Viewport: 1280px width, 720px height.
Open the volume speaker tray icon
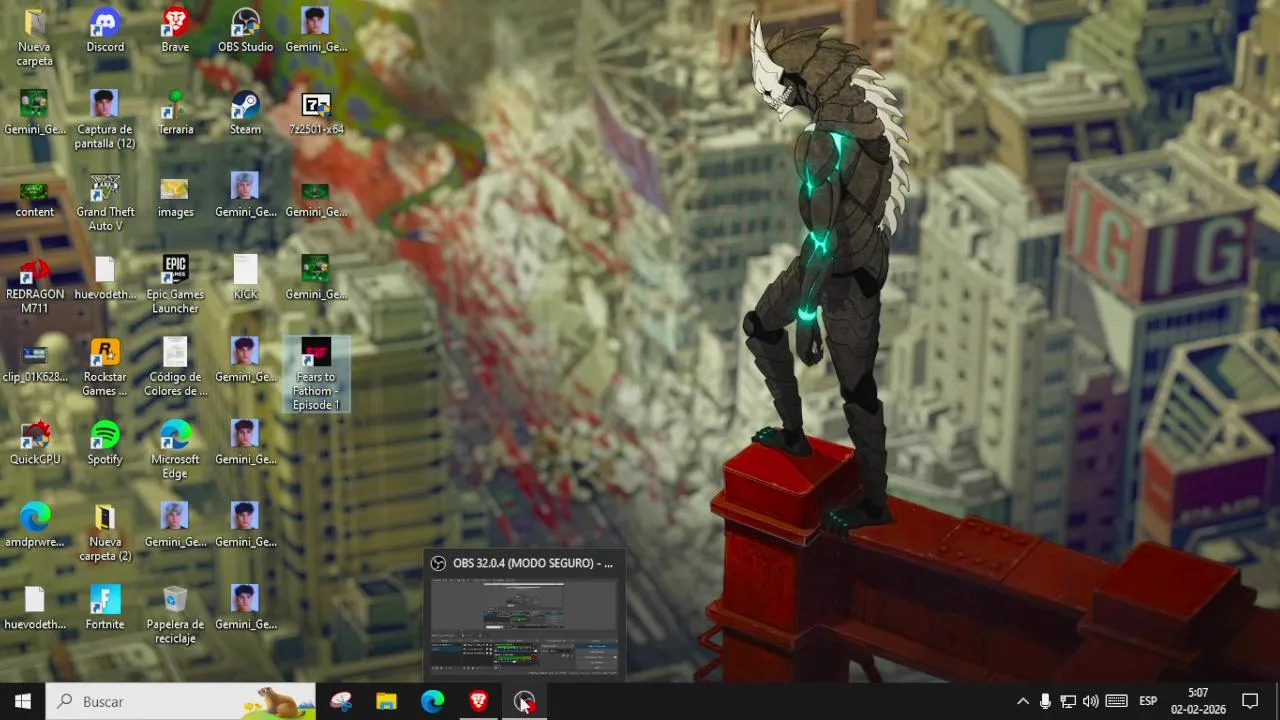coord(1091,701)
